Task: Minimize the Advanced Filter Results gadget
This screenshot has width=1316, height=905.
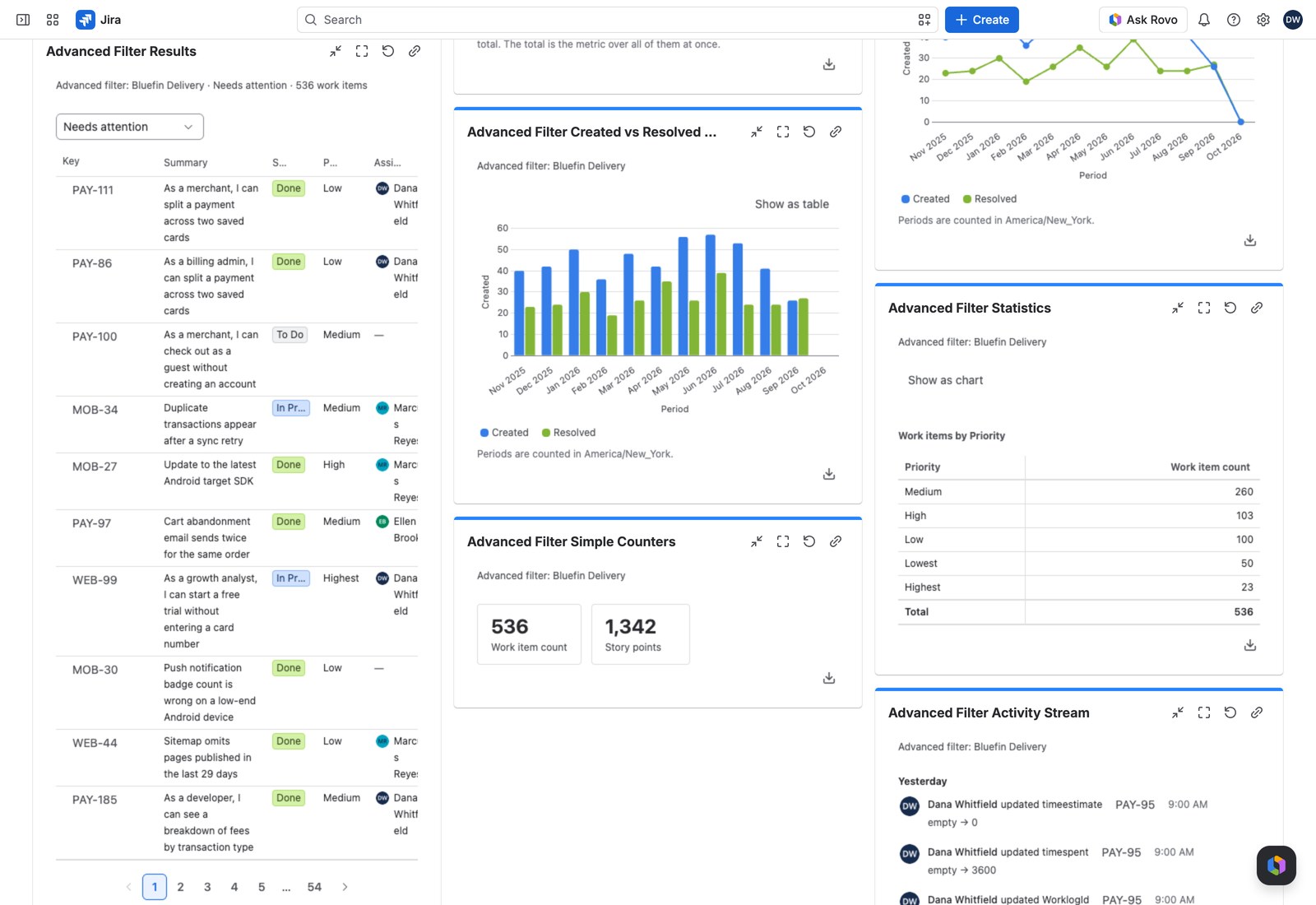Action: pos(336,51)
